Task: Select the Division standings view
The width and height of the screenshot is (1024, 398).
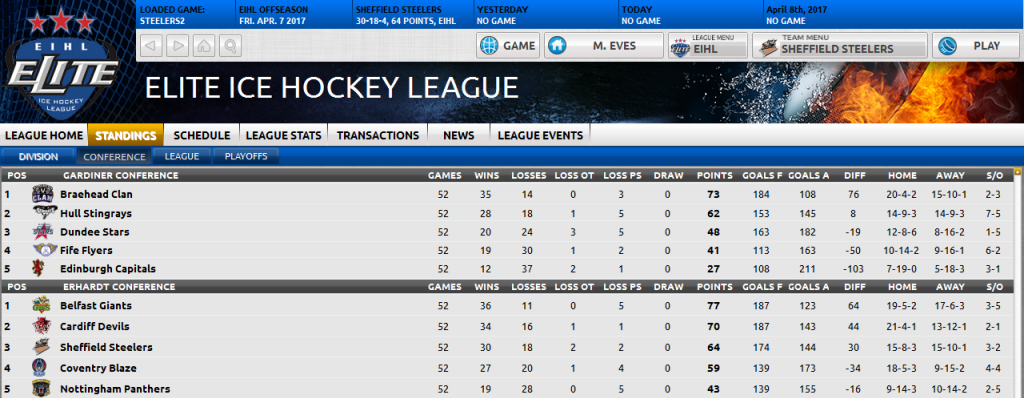Action: click(x=39, y=157)
